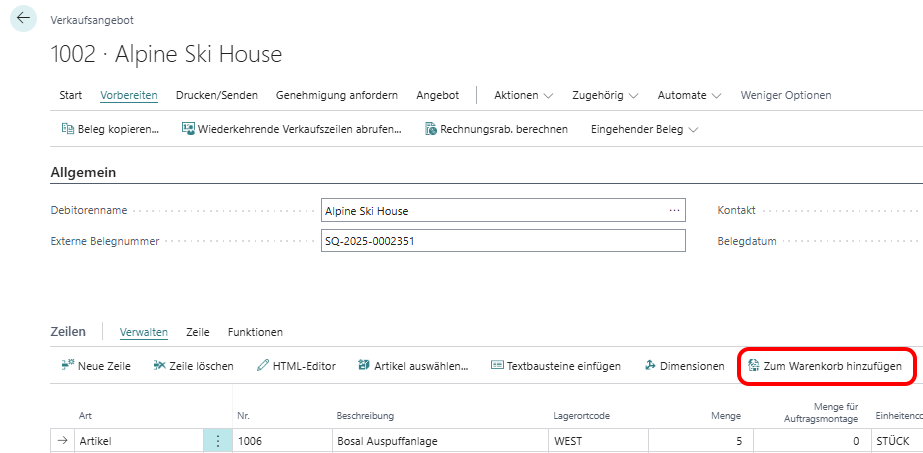This screenshot has height=453, width=923.
Task: Click Artikel auswählen icon
Action: 364,366
